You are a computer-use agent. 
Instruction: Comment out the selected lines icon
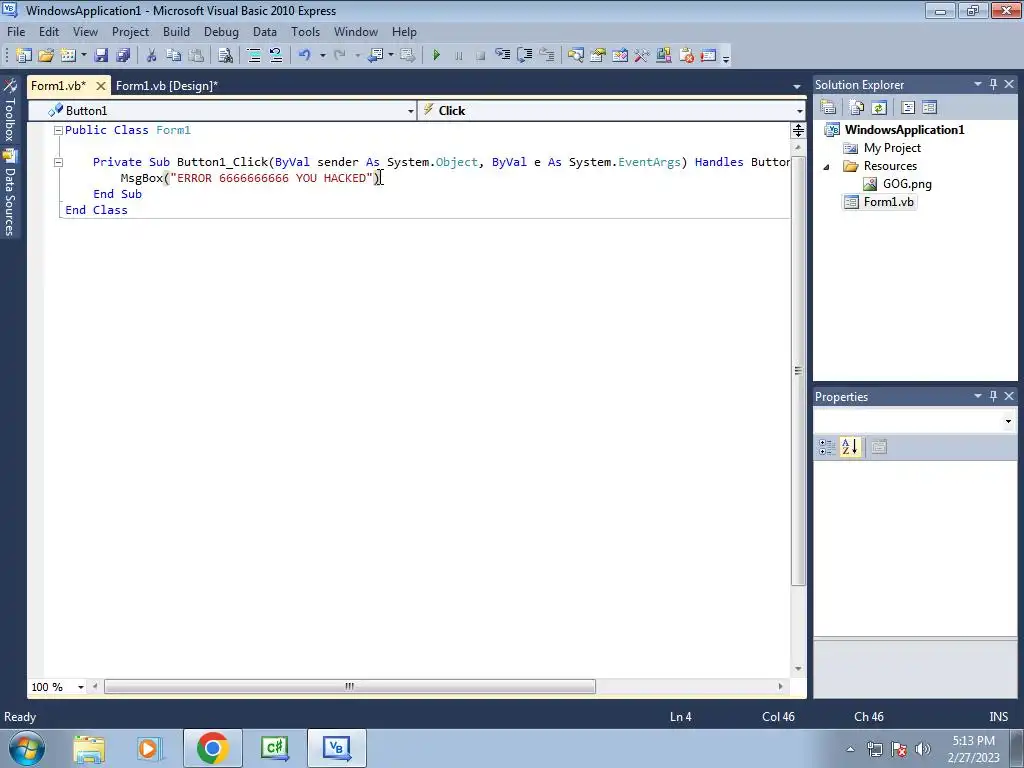coord(254,56)
